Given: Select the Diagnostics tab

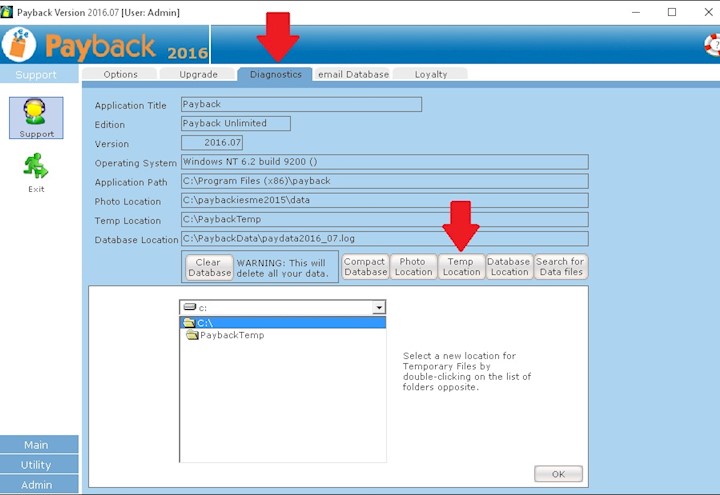Looking at the screenshot, I should pos(275,74).
